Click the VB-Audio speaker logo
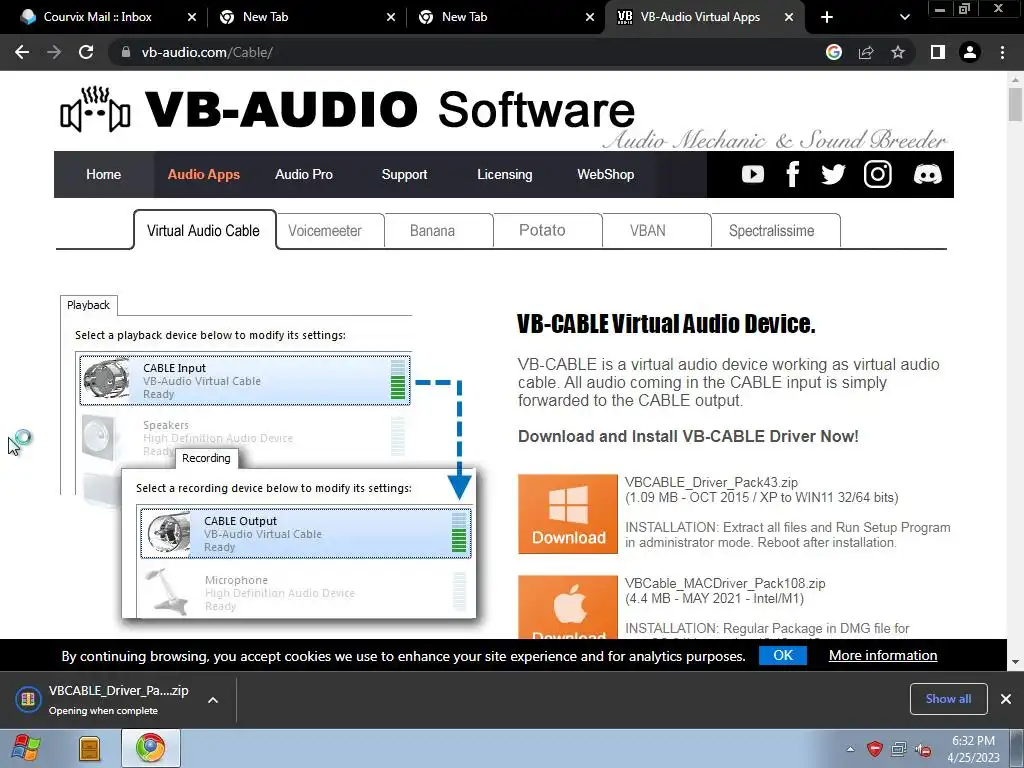1024x768 pixels. point(95,109)
